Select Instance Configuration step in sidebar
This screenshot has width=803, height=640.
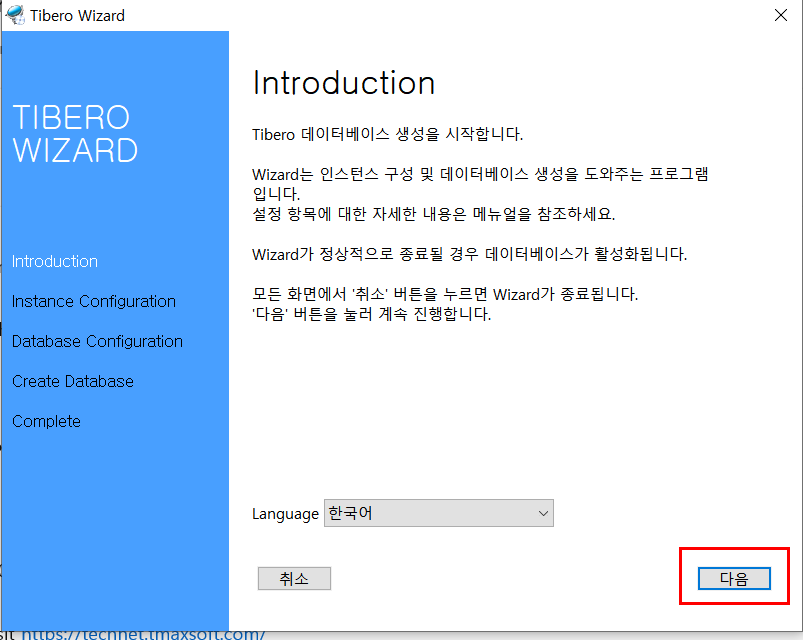[94, 301]
